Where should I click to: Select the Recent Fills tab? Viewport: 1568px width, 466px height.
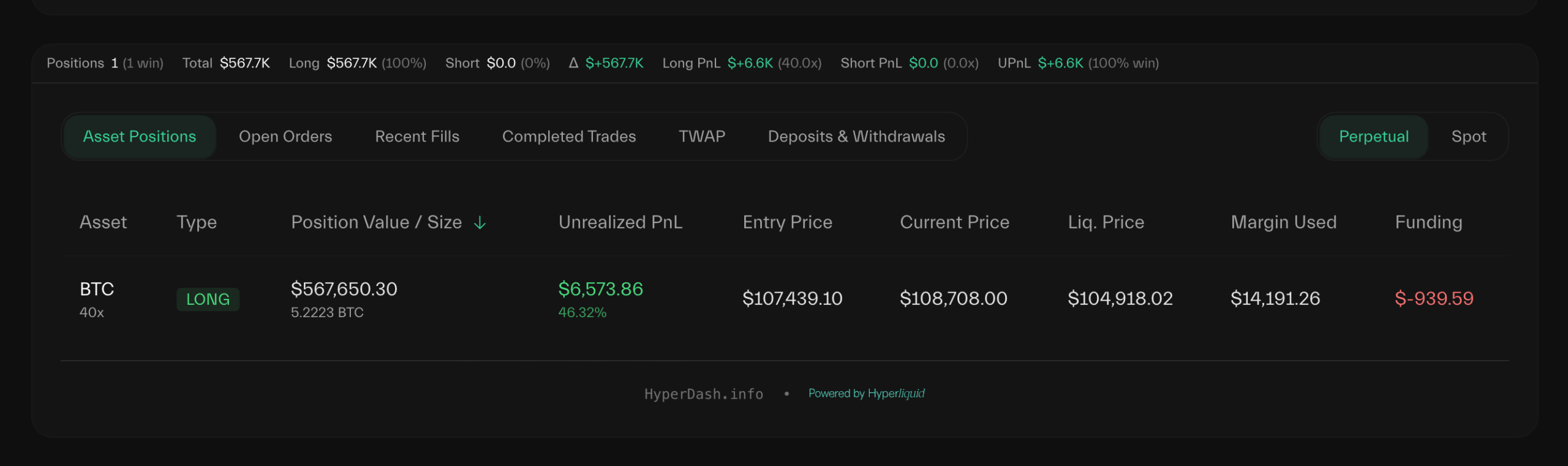417,137
